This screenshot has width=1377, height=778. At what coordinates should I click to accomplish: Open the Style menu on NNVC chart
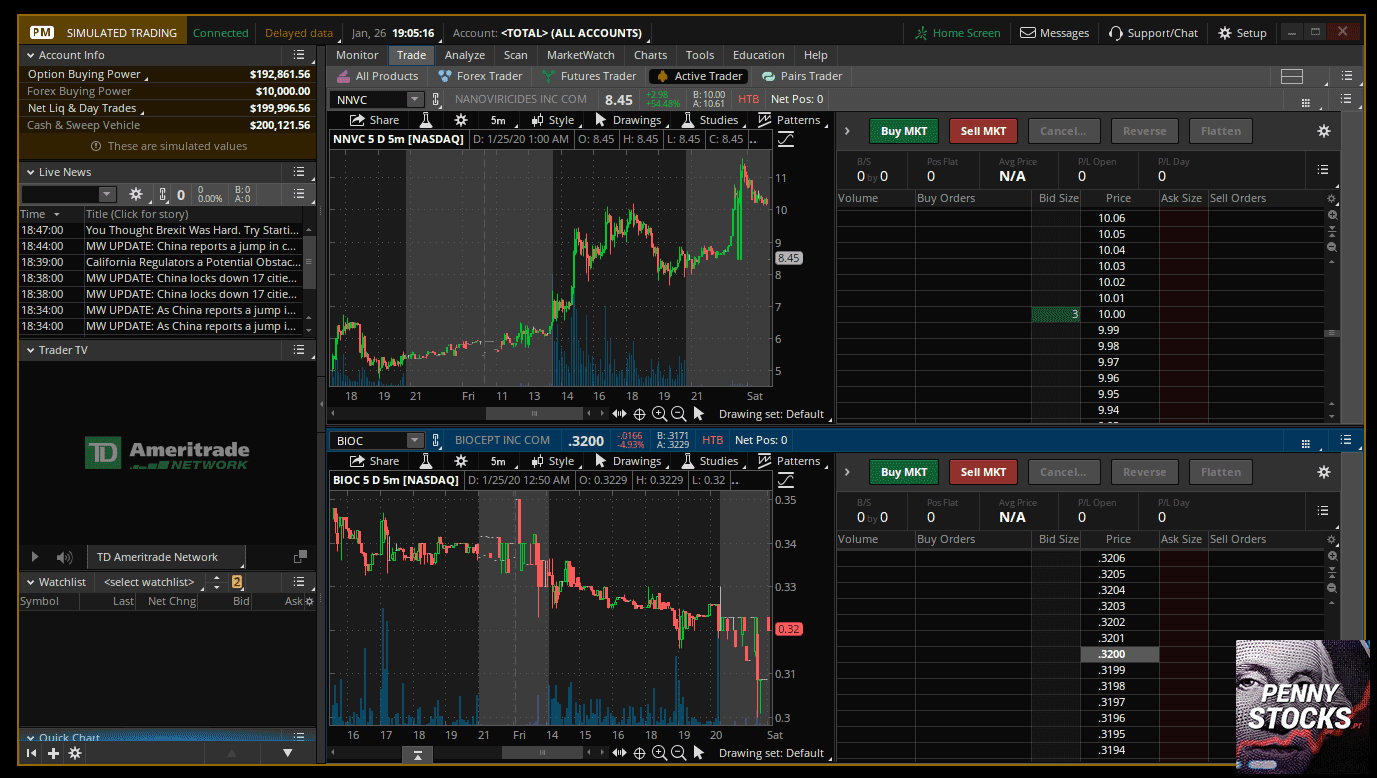(x=552, y=120)
